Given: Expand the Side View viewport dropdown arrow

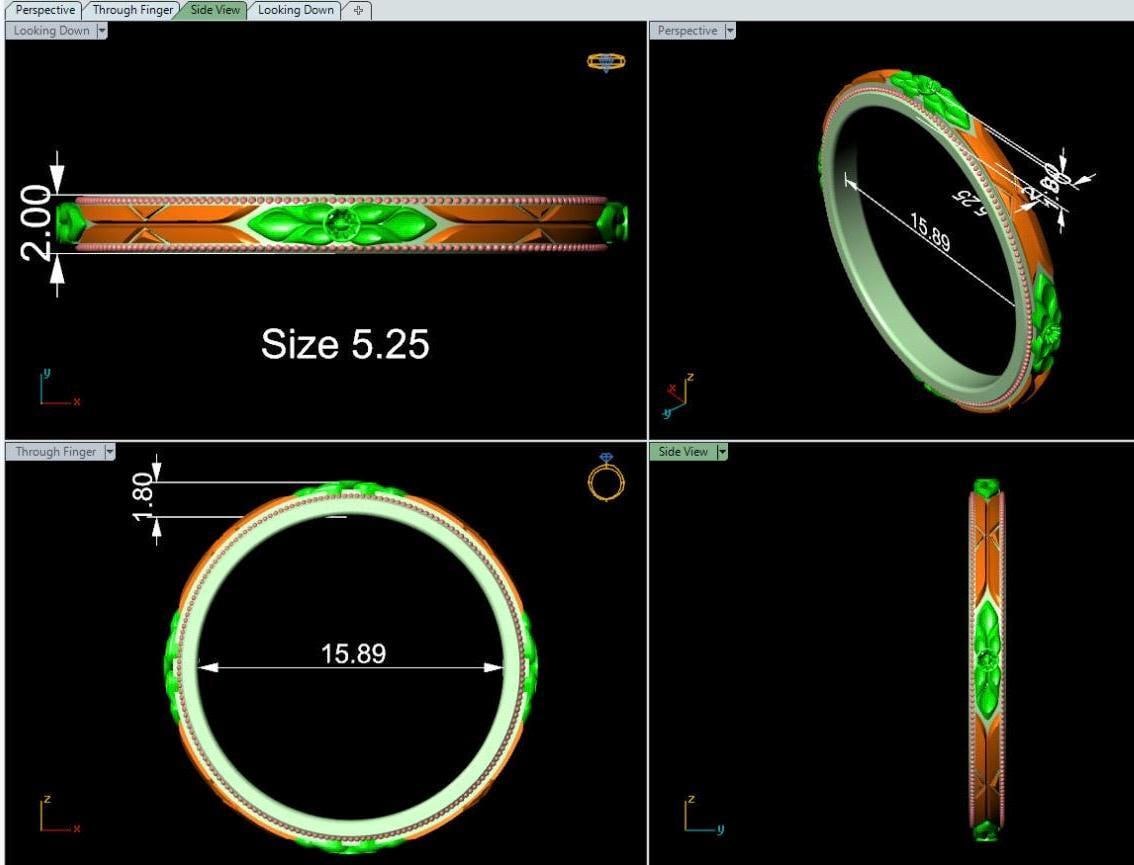Looking at the screenshot, I should coord(721,452).
